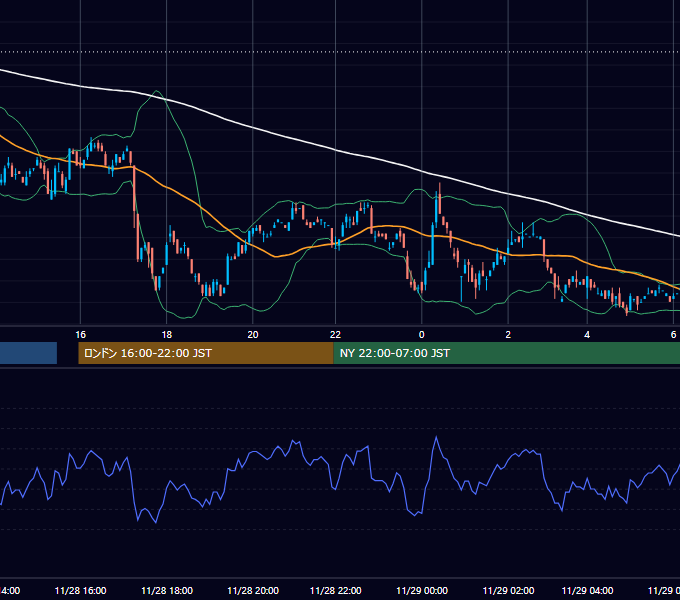Select the tall candle spike just after 0:00
This screenshot has height=600, width=680.
click(439, 198)
